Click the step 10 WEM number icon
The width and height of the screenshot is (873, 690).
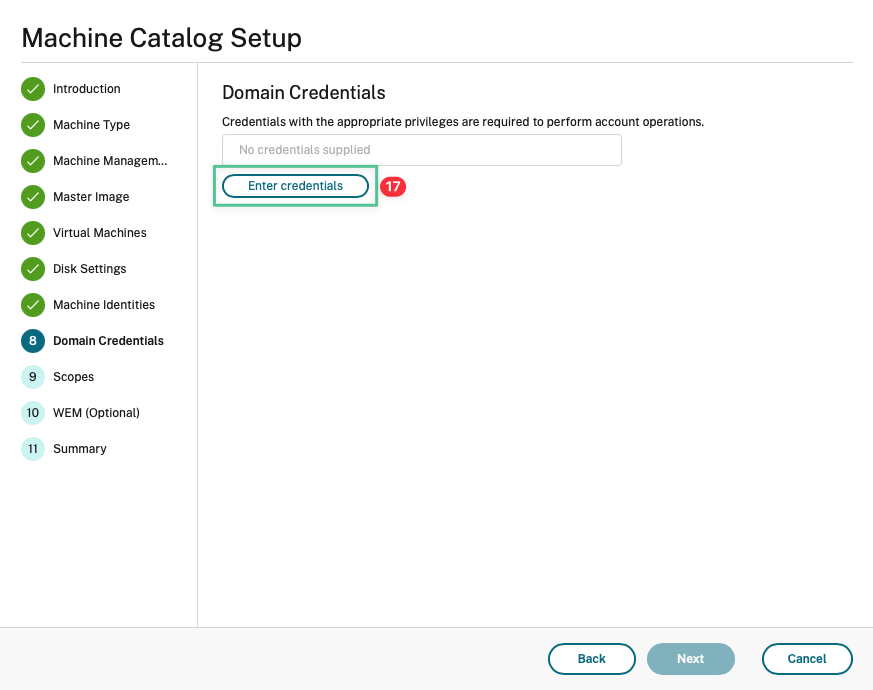click(x=33, y=413)
